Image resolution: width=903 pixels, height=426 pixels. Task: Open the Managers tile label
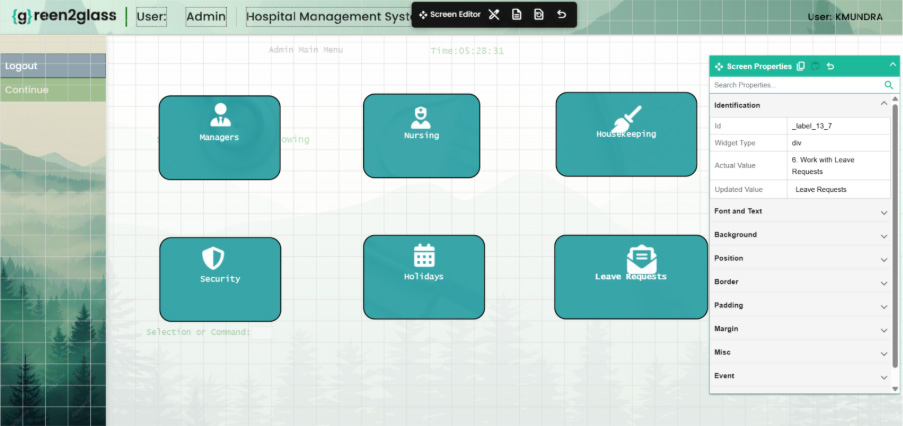pos(219,138)
